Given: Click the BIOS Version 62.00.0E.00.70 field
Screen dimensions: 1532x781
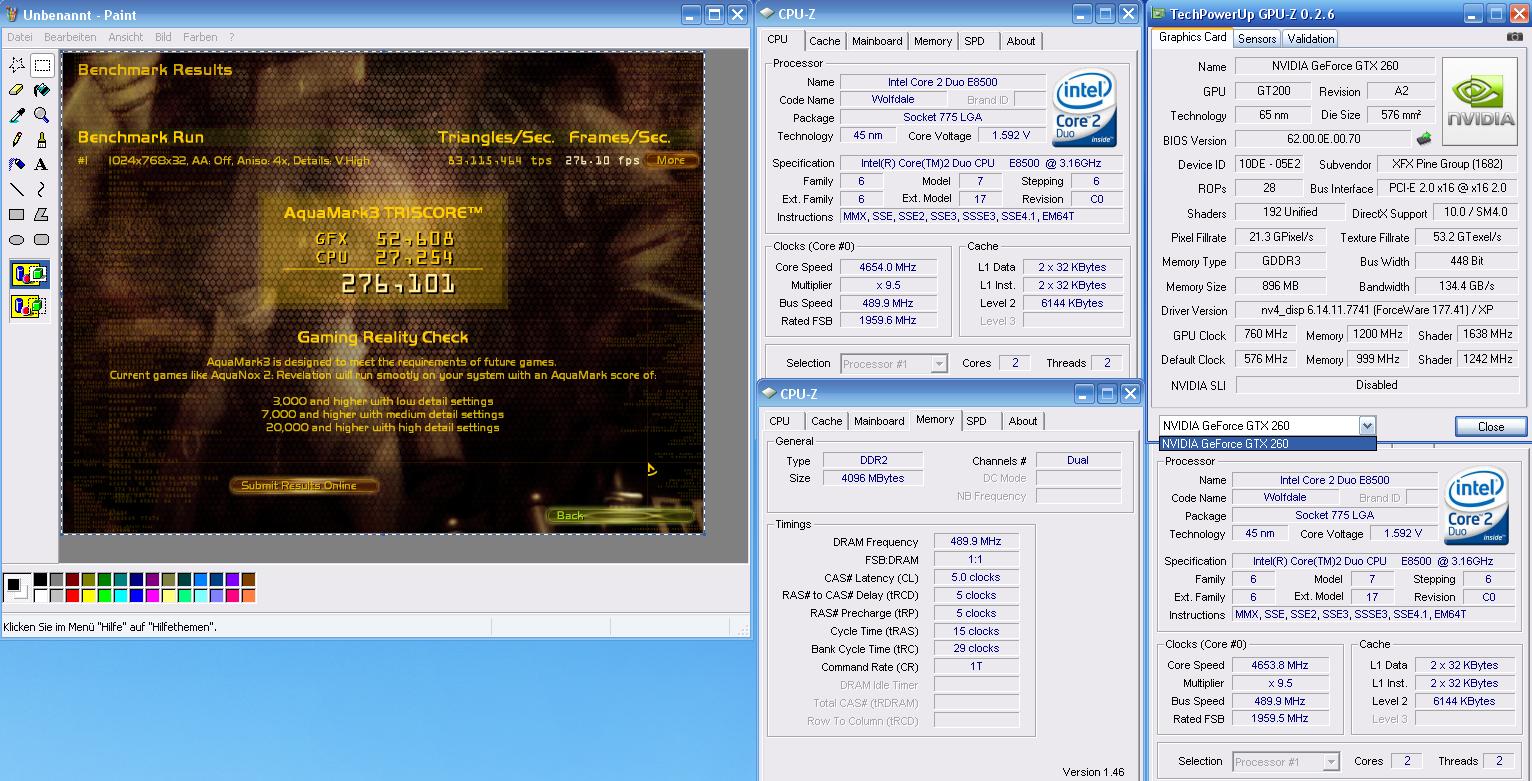Looking at the screenshot, I should pyautogui.click(x=1322, y=140).
